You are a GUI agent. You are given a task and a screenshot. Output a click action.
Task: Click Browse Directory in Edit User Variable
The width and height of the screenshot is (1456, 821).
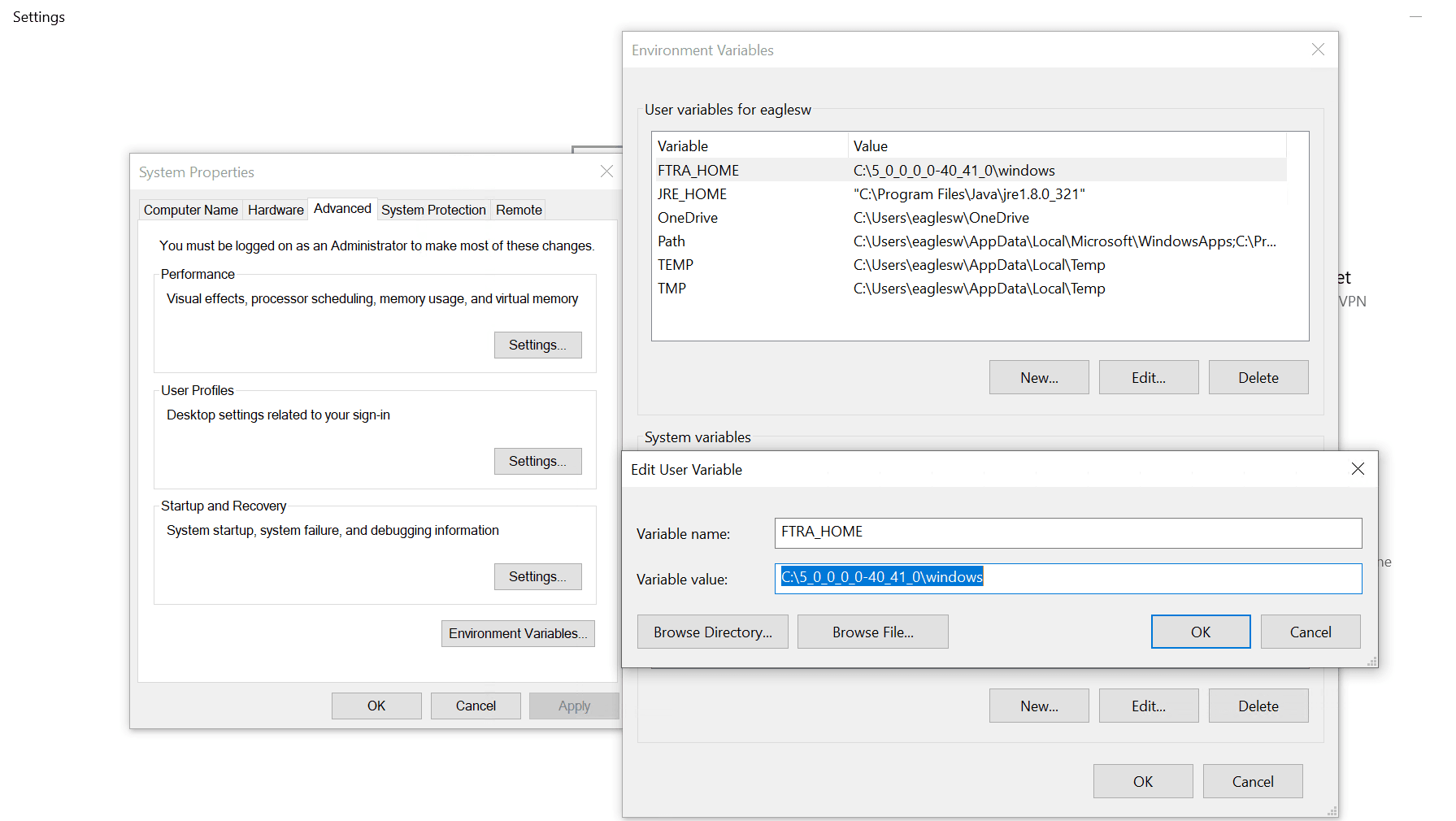tap(712, 632)
